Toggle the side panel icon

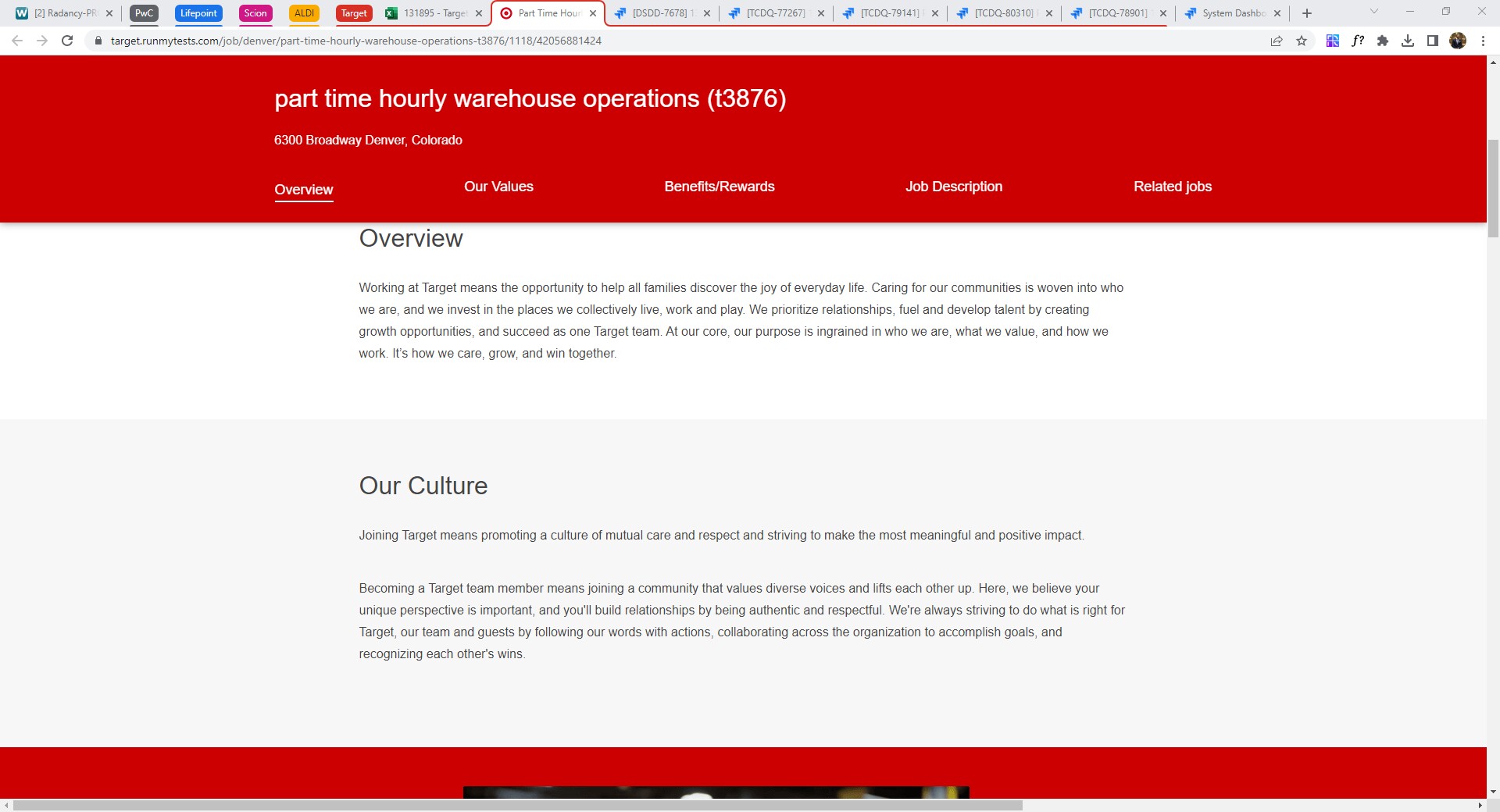[1433, 41]
